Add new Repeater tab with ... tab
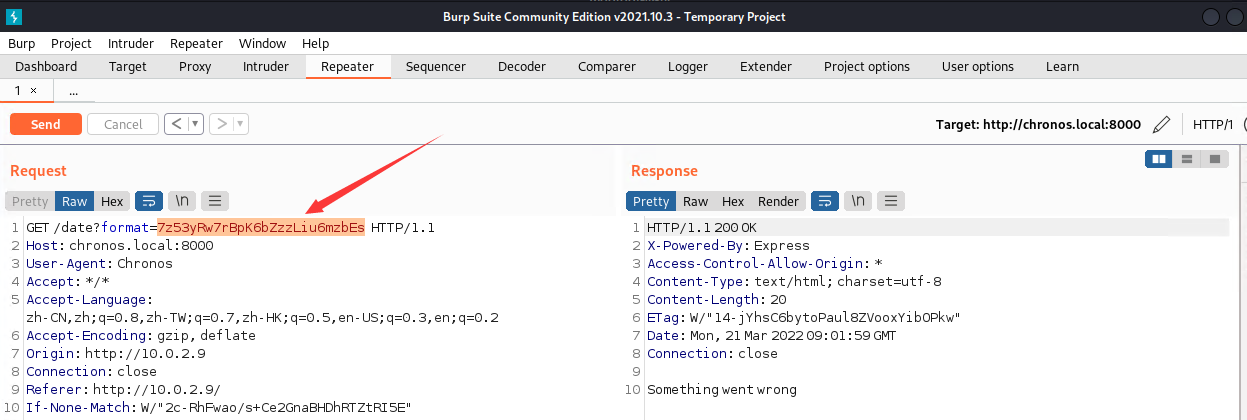 [74, 91]
